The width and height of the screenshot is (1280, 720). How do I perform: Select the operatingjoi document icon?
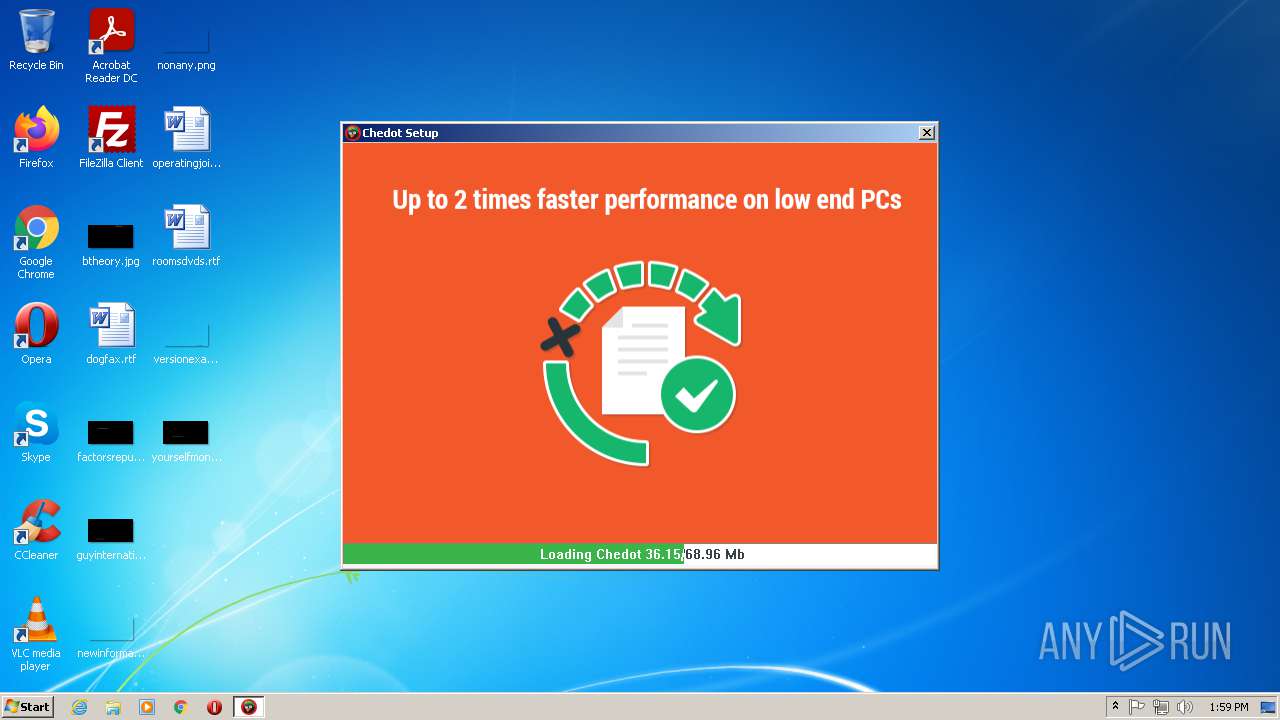point(186,138)
